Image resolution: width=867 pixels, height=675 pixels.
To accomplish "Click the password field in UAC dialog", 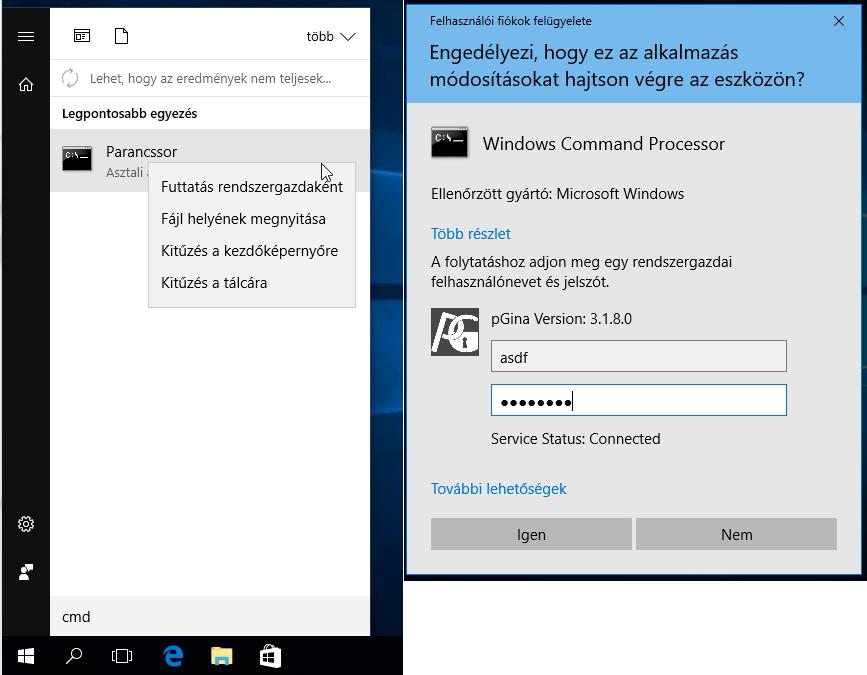I will [x=639, y=400].
